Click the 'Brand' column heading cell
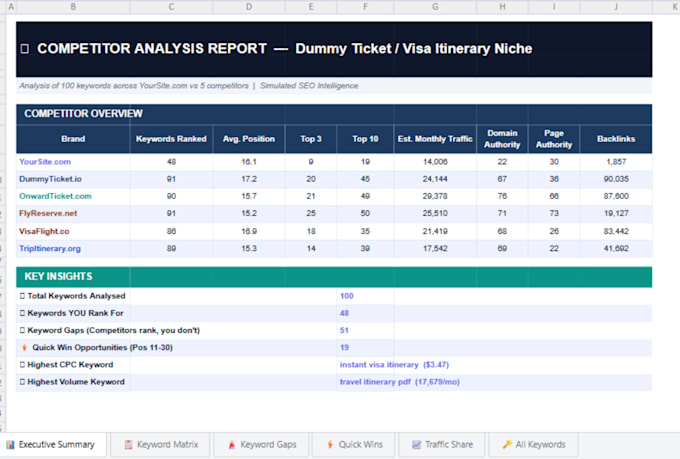Viewport: 680px width, 459px height. coord(73,139)
